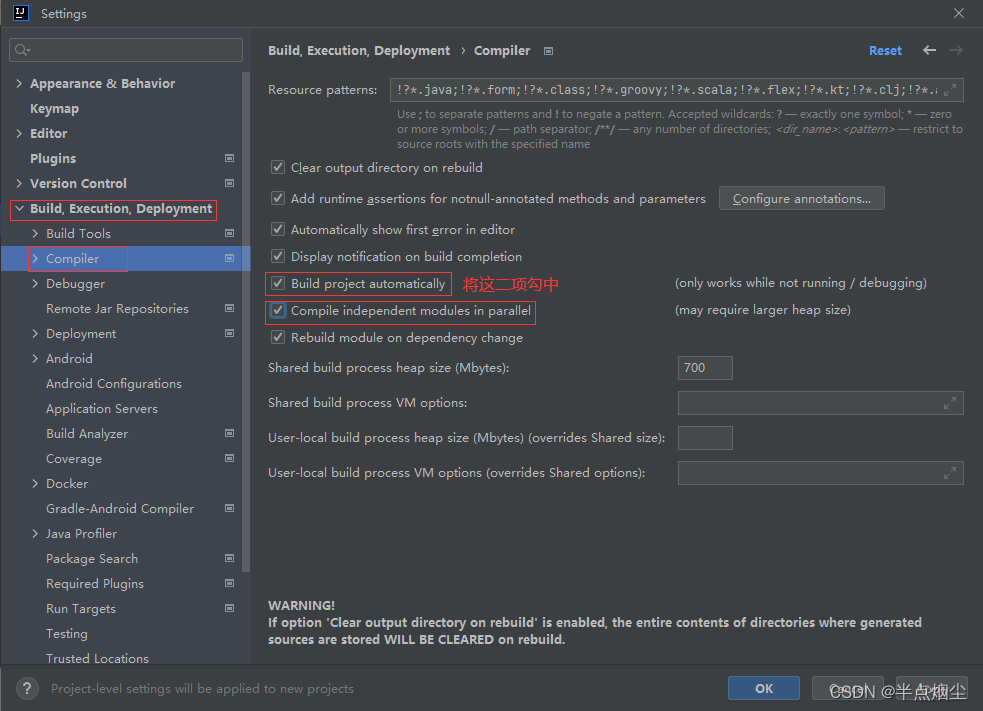Expand the Resource patterns field editor
This screenshot has height=711, width=983.
tap(950, 90)
